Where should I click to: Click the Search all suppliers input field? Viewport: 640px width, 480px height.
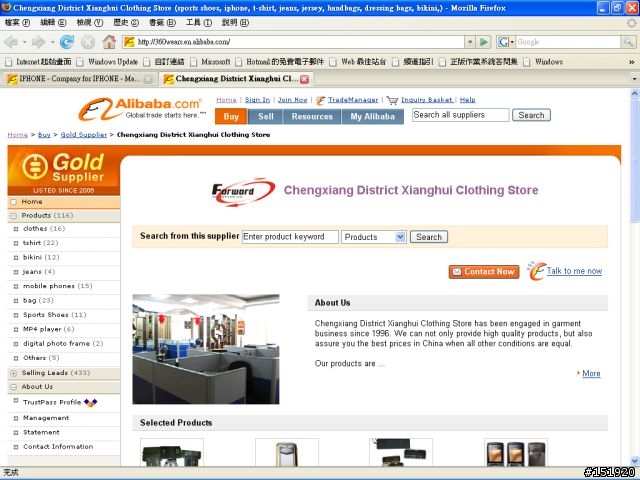tap(460, 115)
